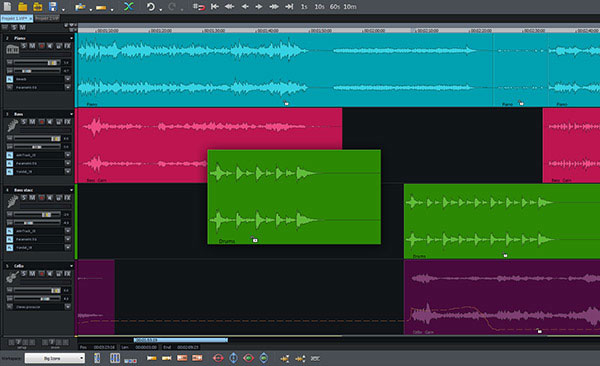This screenshot has width=600, height=366.
Task: Jump to the project start
Action: (215, 7)
